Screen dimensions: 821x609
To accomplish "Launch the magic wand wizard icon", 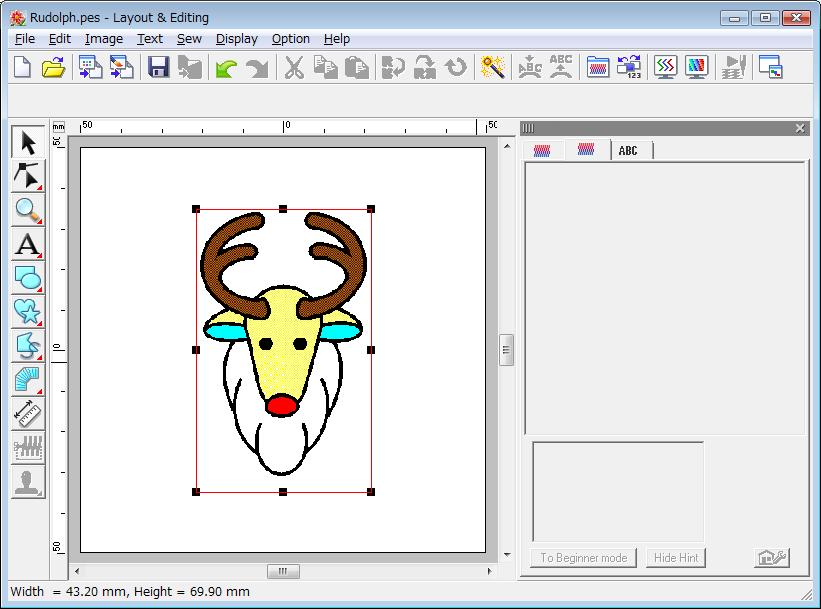I will [493, 68].
